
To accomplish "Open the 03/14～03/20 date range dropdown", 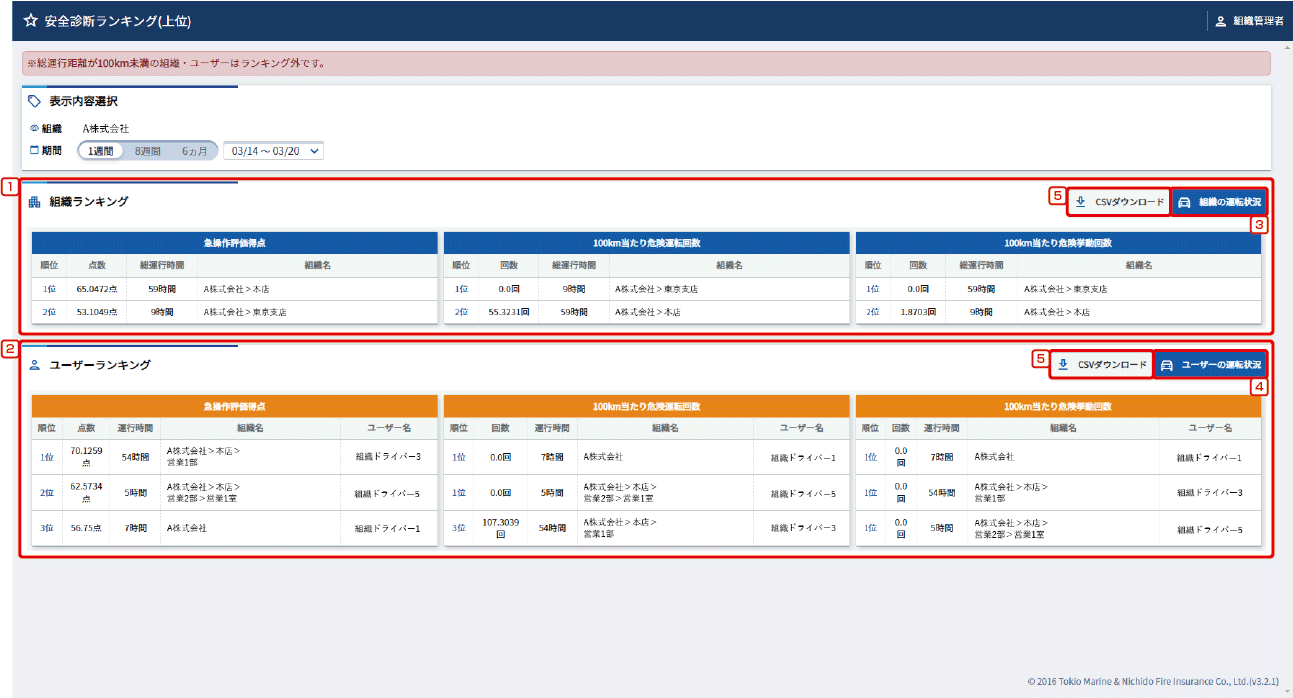I will tap(274, 151).
